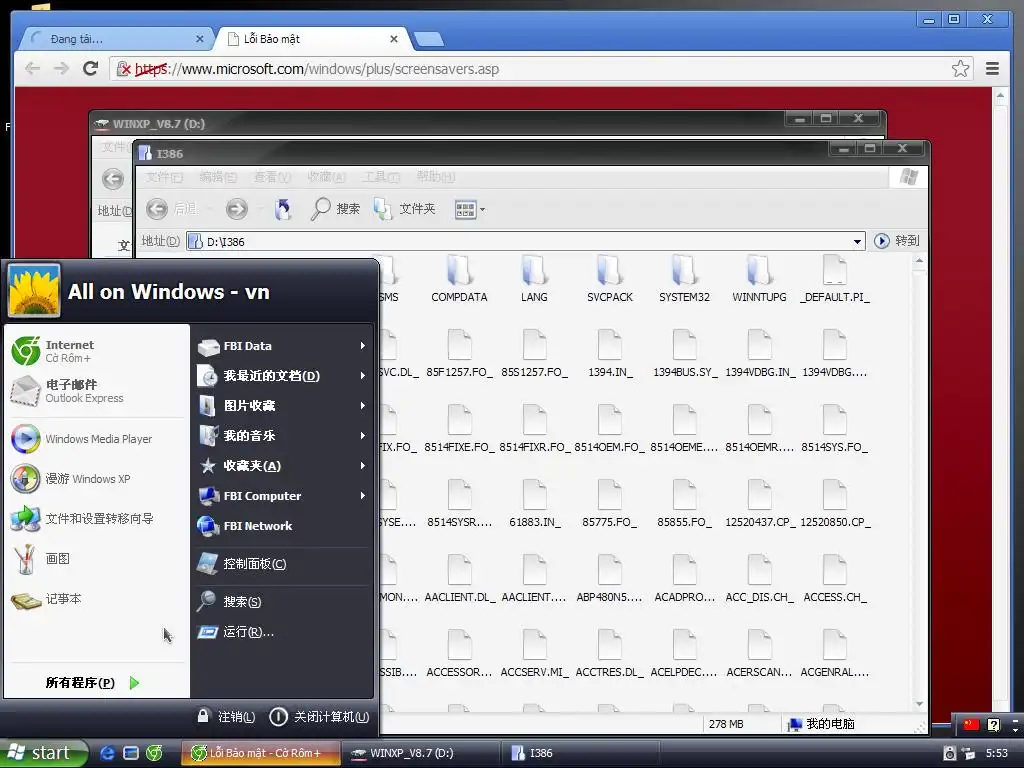This screenshot has width=1024, height=768.
Task: Click the I386 window back button
Action: pyautogui.click(x=157, y=209)
